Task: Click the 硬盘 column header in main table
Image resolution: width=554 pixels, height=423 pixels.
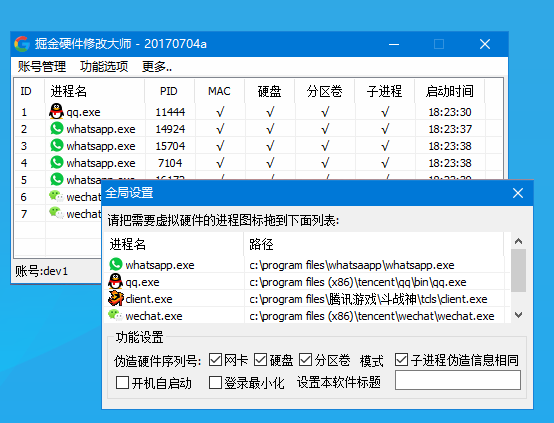Action: click(270, 91)
